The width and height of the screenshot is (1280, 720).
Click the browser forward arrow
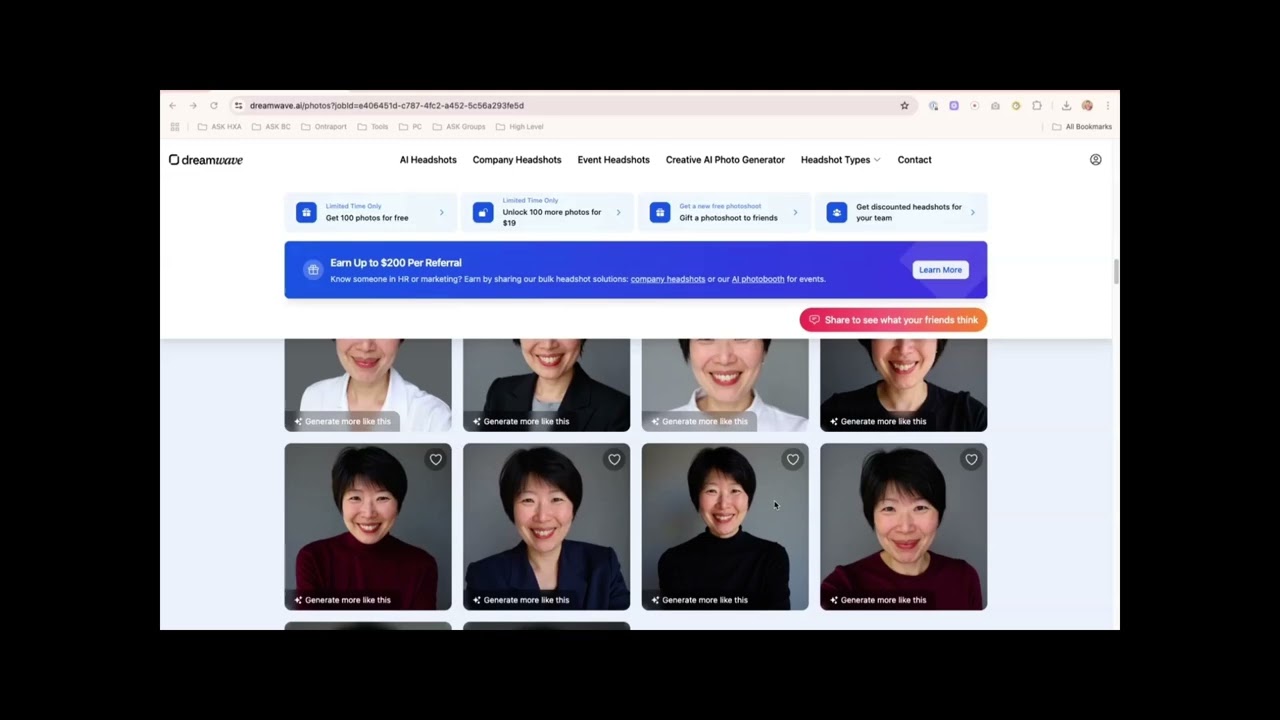pos(193,105)
